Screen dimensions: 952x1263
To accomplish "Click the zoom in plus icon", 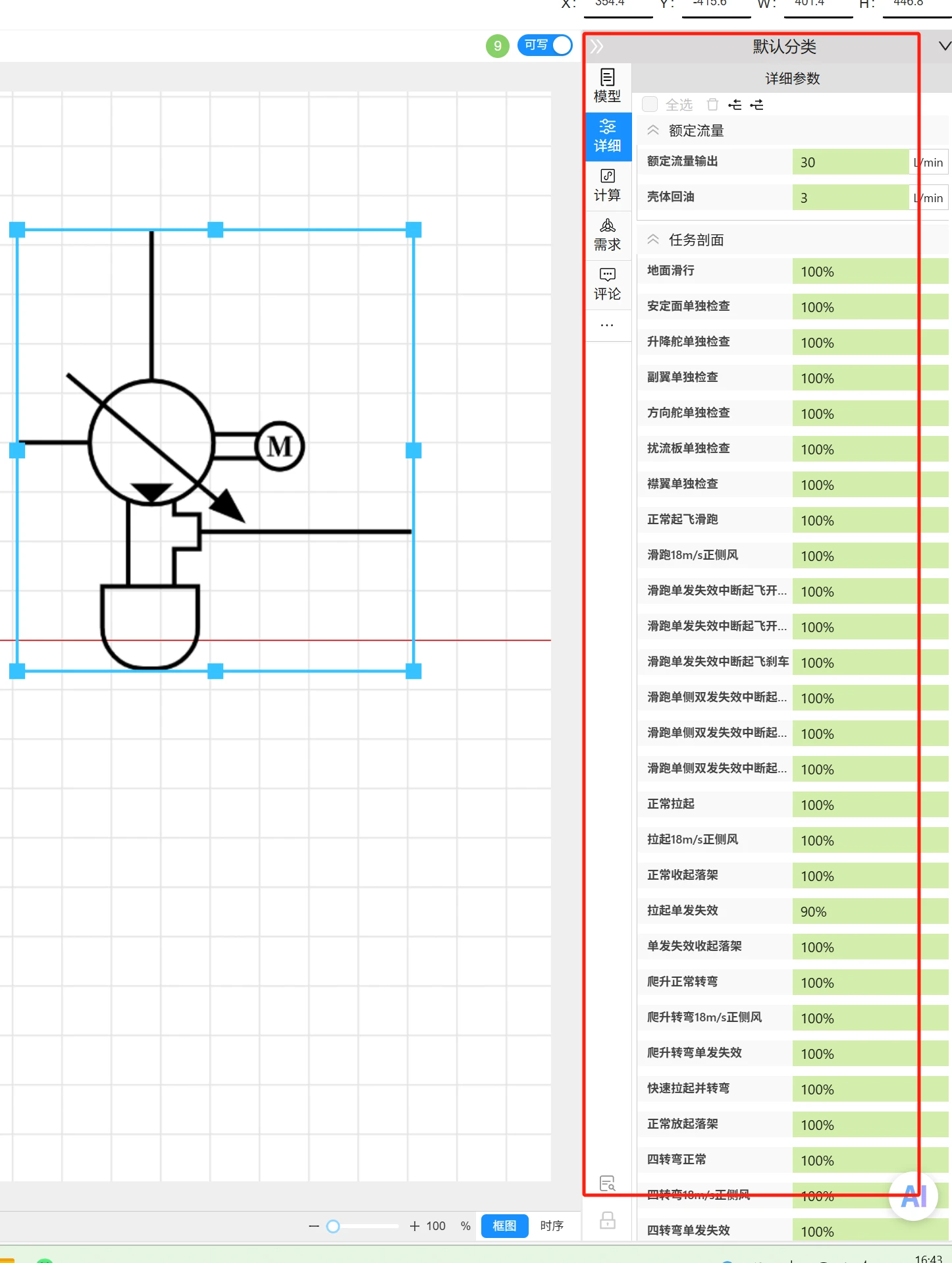I will [x=414, y=1226].
